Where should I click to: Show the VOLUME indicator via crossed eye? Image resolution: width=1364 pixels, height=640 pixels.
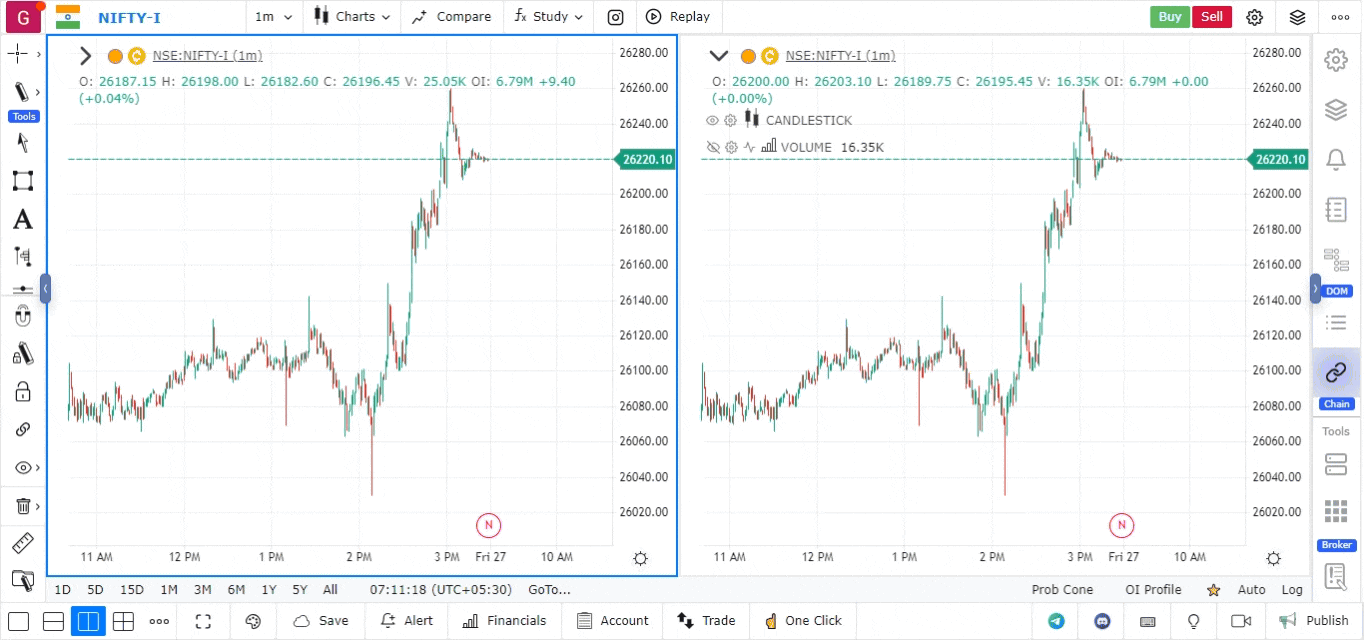[713, 147]
